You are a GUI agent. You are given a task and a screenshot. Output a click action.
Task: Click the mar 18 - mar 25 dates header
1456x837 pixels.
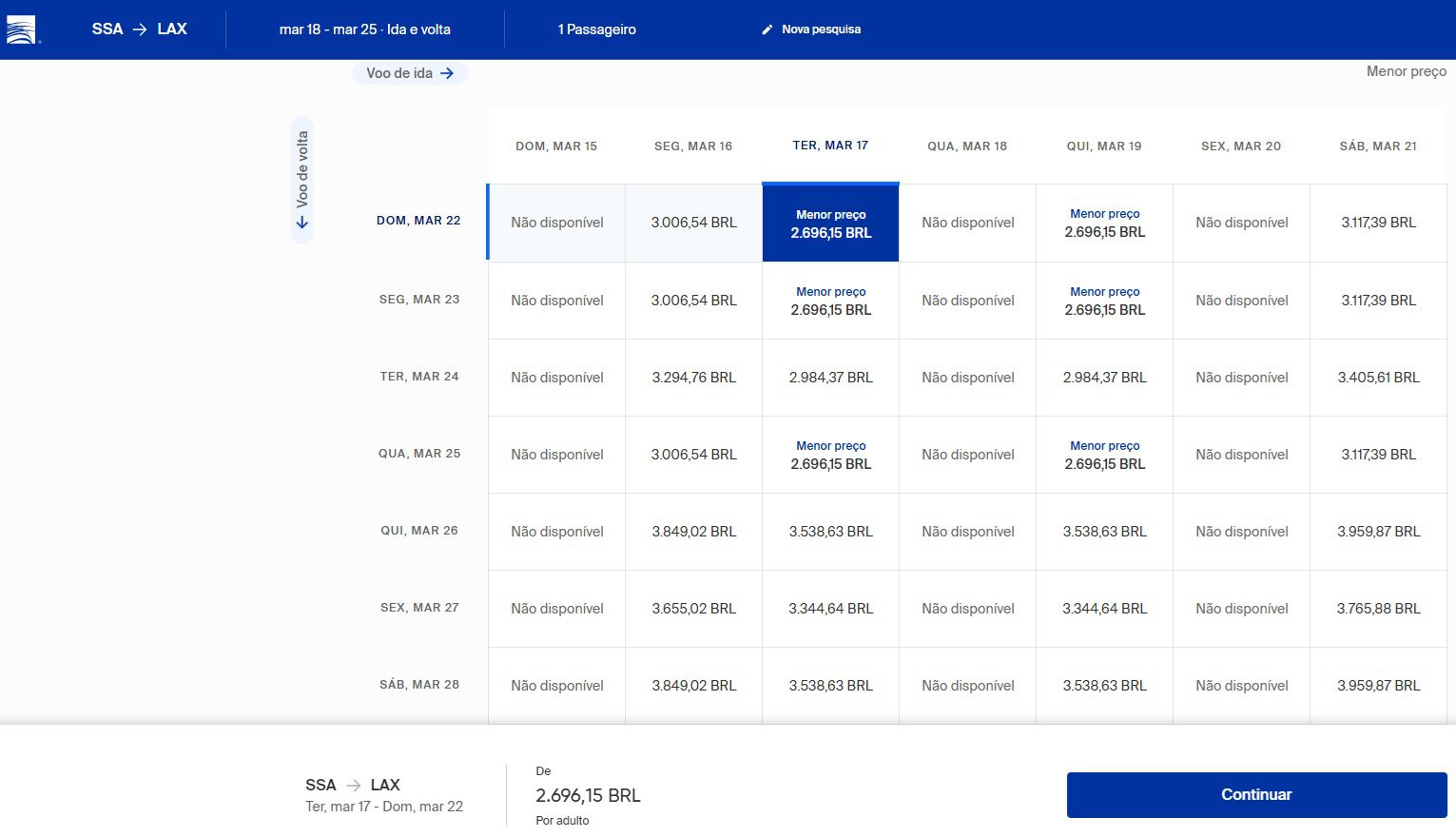[x=364, y=29]
